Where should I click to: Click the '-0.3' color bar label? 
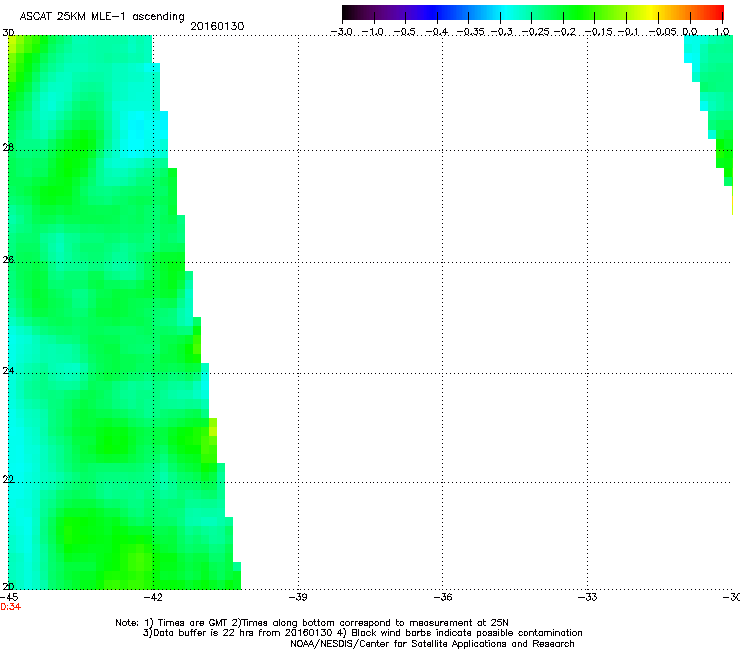click(x=502, y=32)
